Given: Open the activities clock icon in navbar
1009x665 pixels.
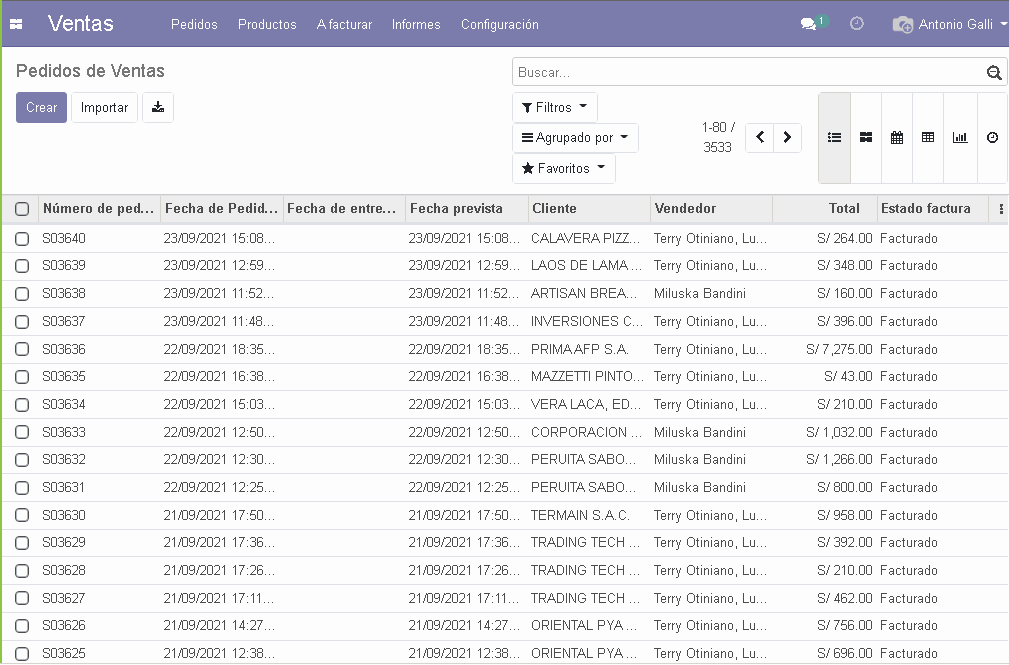Looking at the screenshot, I should (x=857, y=24).
